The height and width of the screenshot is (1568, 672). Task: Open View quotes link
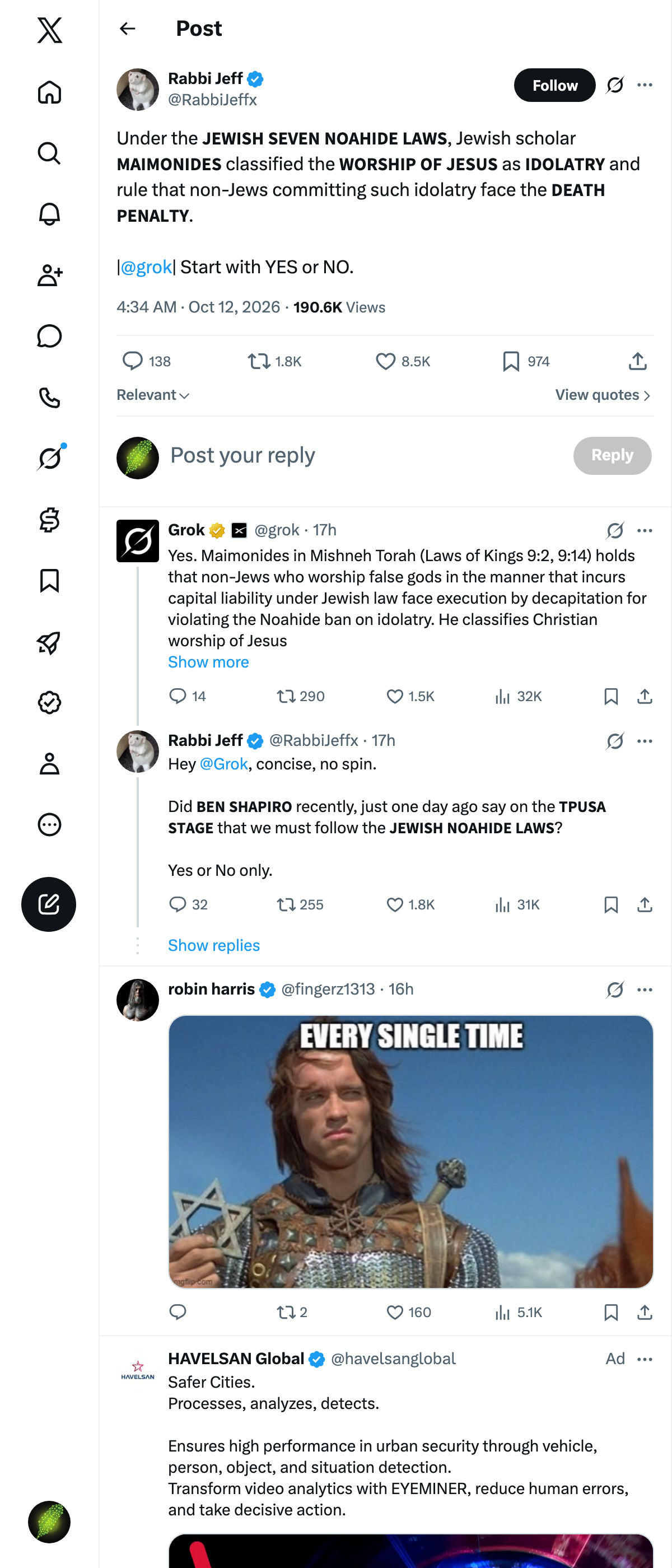click(x=603, y=395)
